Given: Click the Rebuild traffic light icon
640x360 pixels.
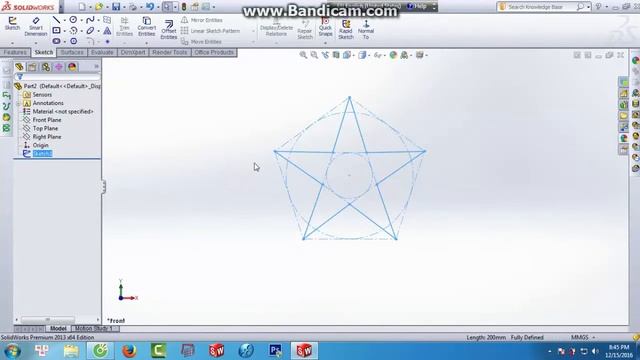Looking at the screenshot, I should 184,7.
